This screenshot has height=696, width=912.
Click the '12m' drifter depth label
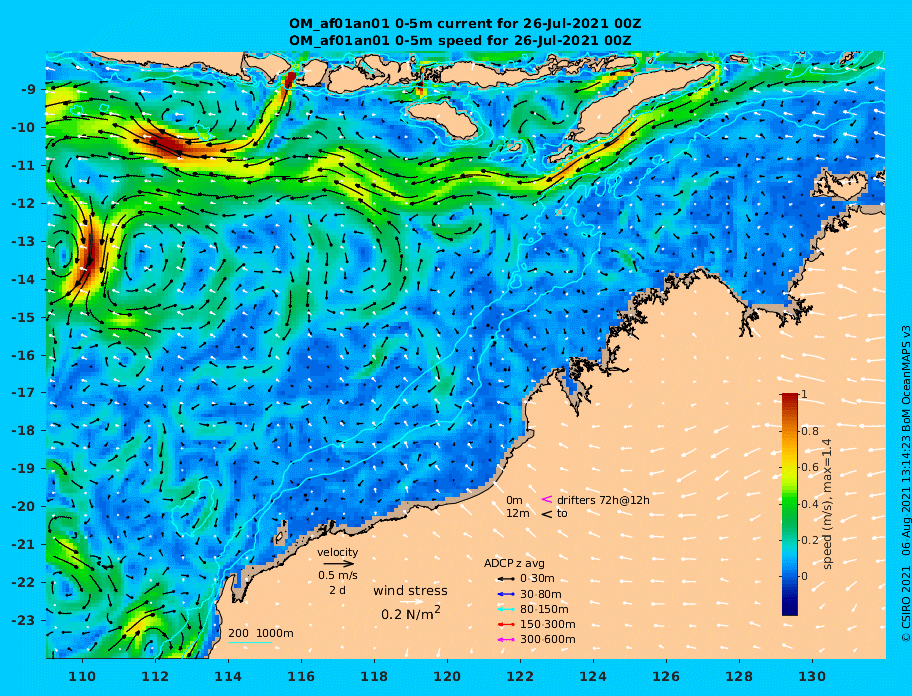tap(518, 514)
